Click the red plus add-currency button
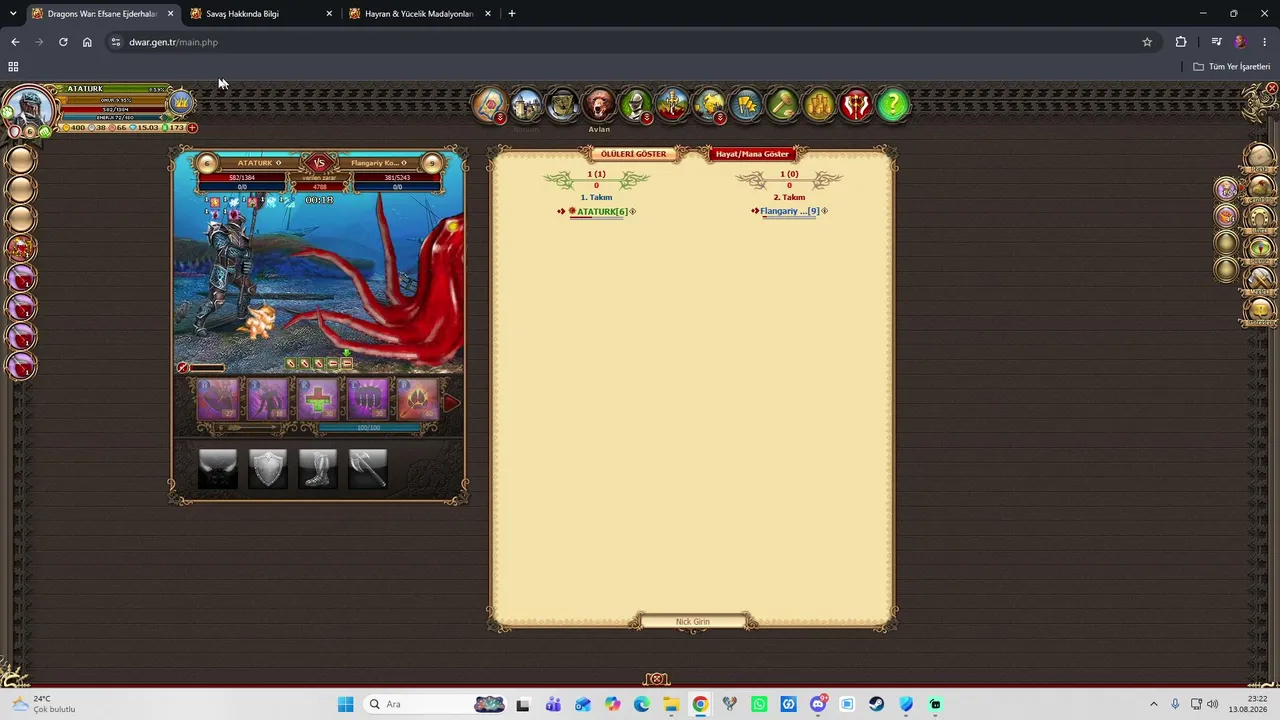 point(192,128)
